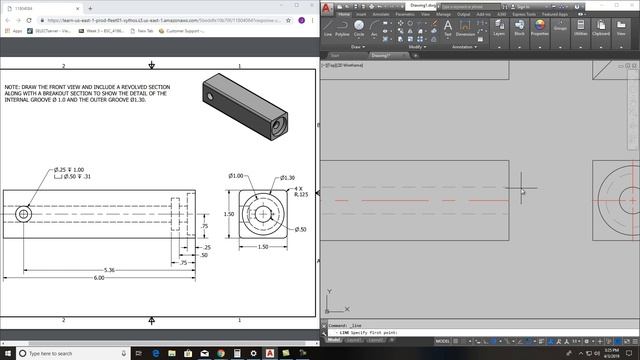
Task: Click the Plot icon in quick access toolbar
Action: click(371, 7)
